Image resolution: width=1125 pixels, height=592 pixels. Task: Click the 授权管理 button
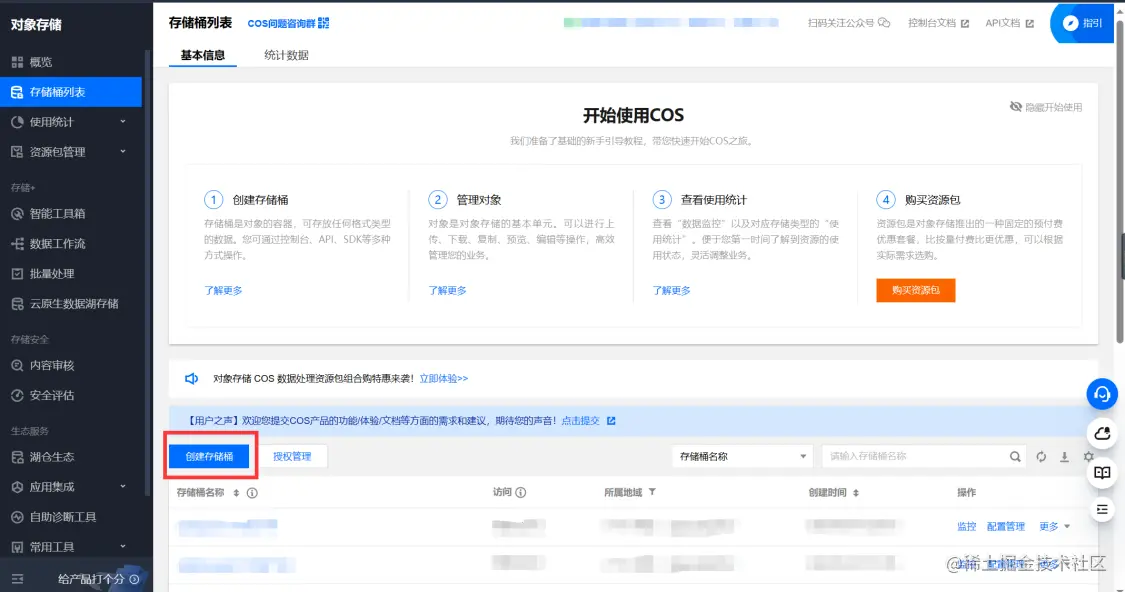coord(292,456)
